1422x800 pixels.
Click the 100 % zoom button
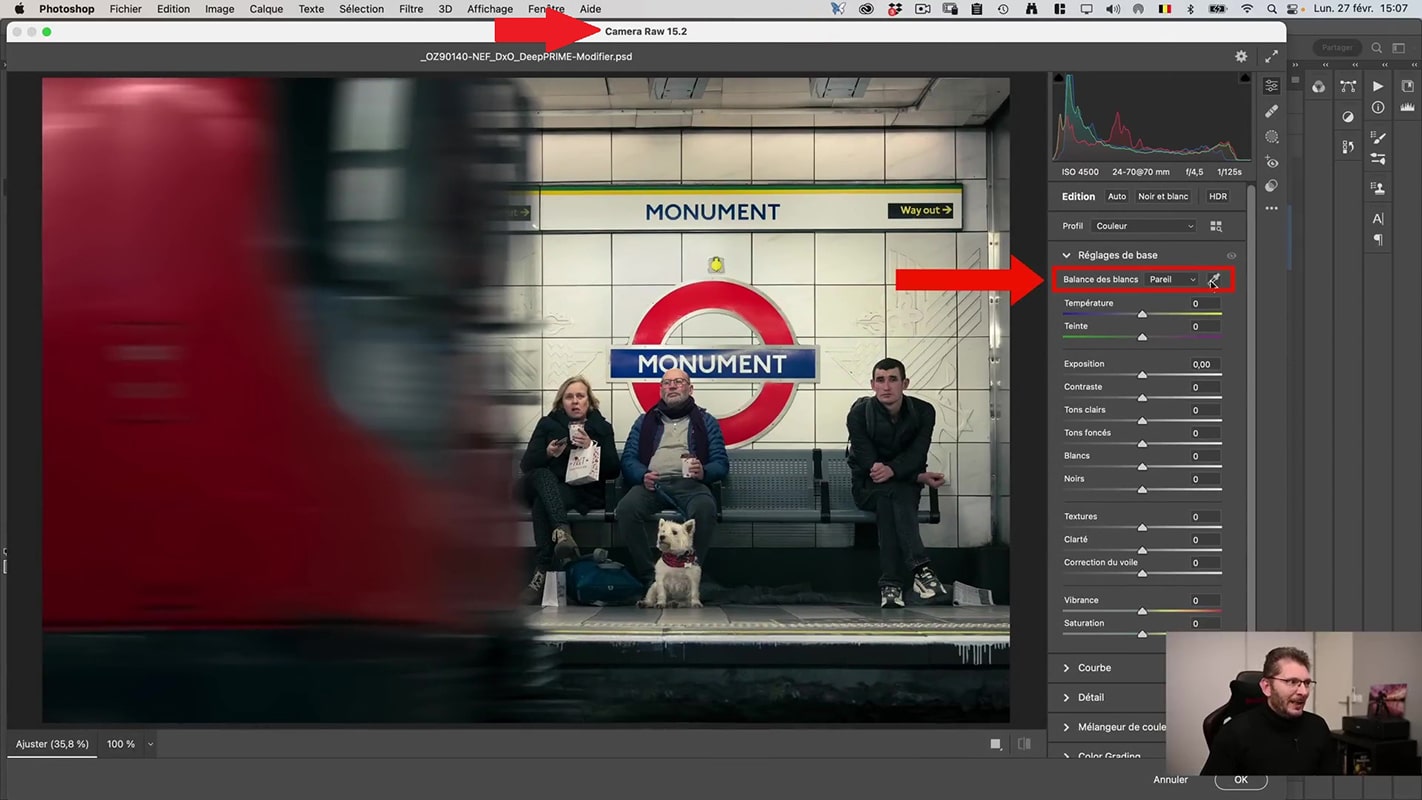click(x=121, y=744)
